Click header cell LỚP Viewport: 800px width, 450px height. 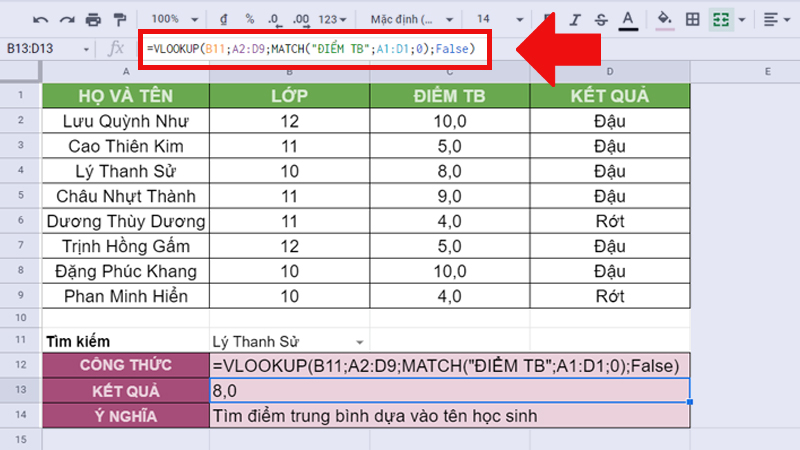tap(289, 96)
